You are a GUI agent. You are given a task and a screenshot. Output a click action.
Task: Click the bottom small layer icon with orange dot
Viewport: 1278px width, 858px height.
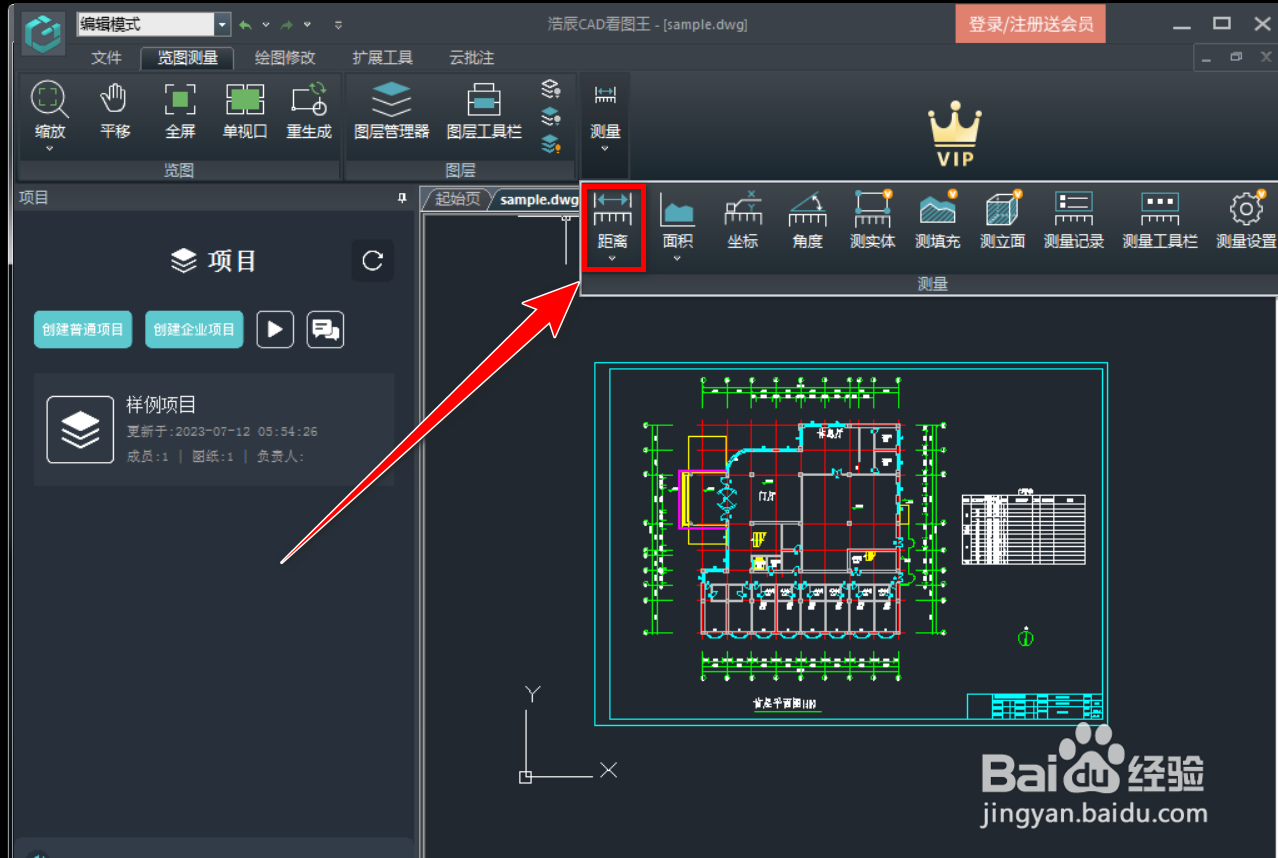[551, 144]
